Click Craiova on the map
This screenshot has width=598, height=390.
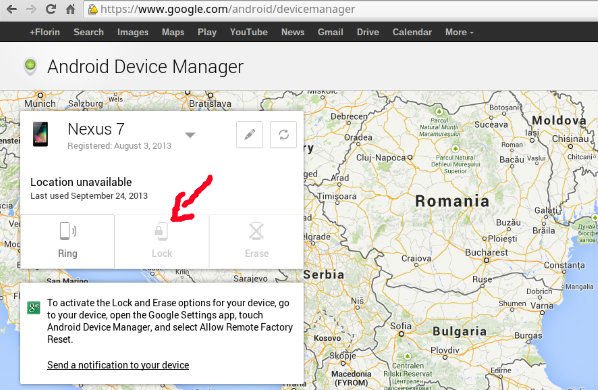(x=416, y=258)
